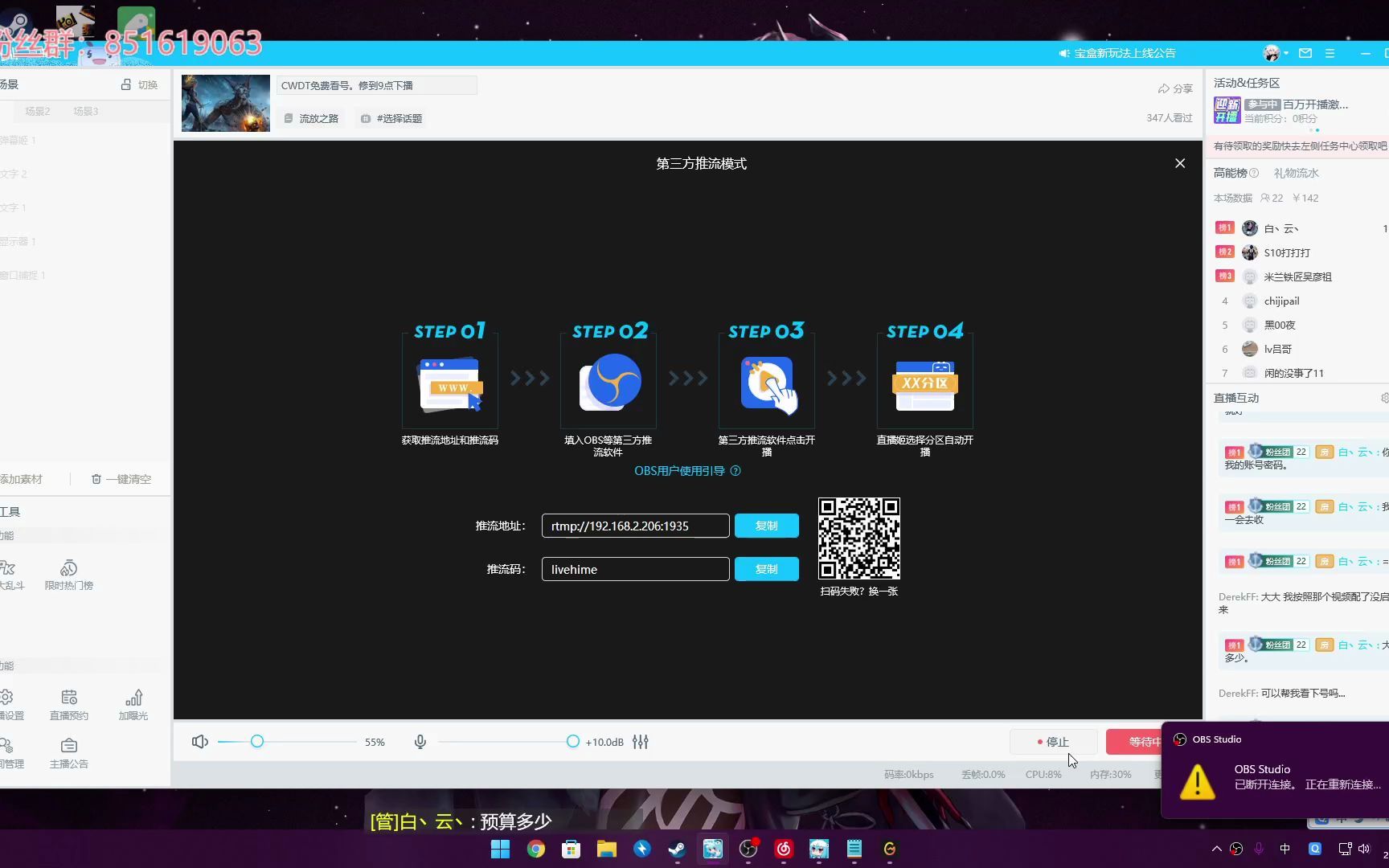
Task: Click the stream key field containing livehime
Action: tap(635, 569)
